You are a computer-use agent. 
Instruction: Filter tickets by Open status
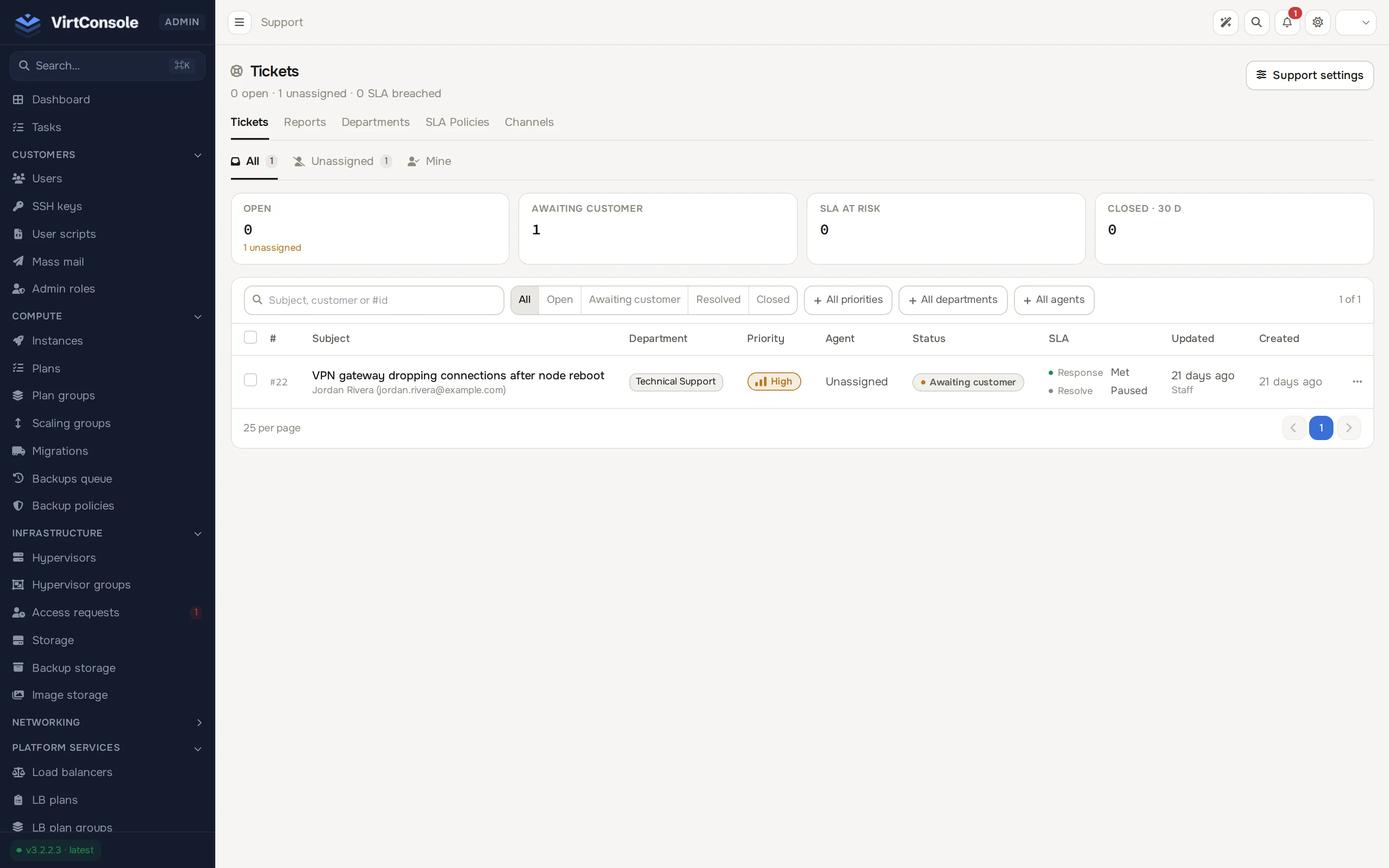560,299
